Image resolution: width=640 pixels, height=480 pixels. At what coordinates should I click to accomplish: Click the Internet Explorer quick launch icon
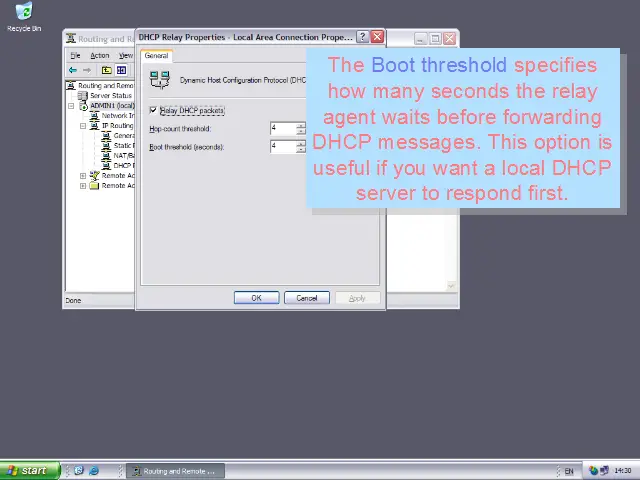[94, 471]
